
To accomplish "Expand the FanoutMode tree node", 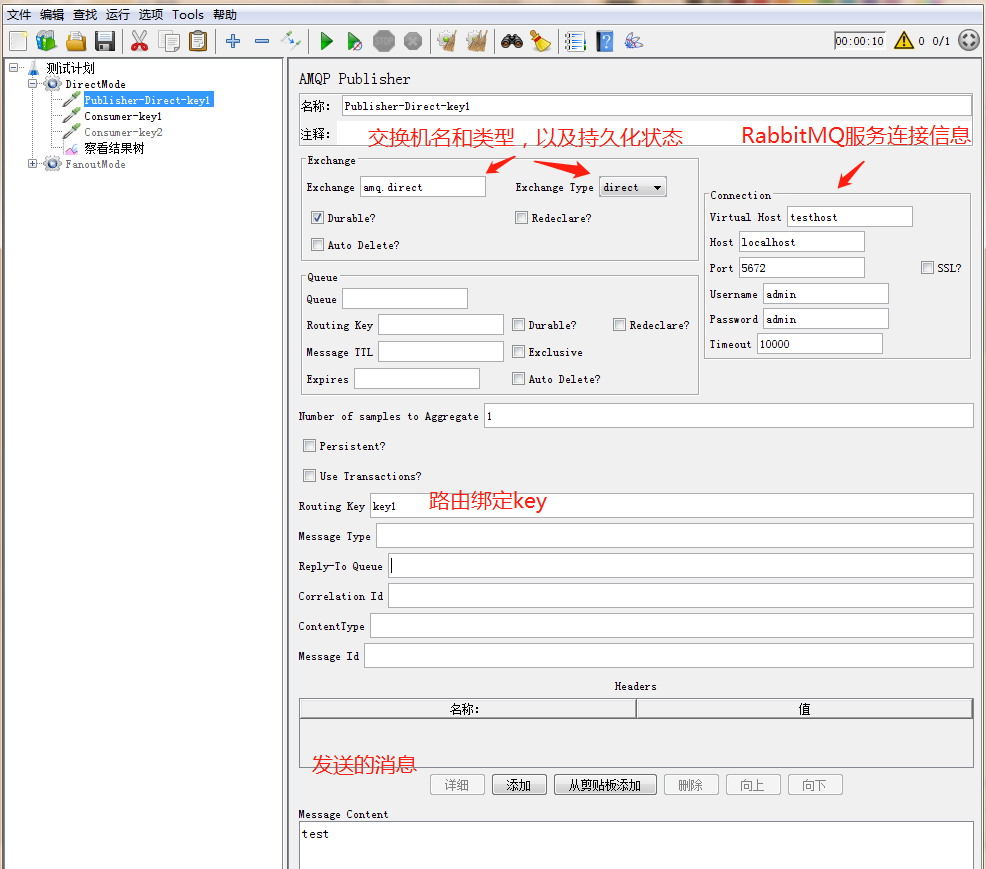I will 32,163.
